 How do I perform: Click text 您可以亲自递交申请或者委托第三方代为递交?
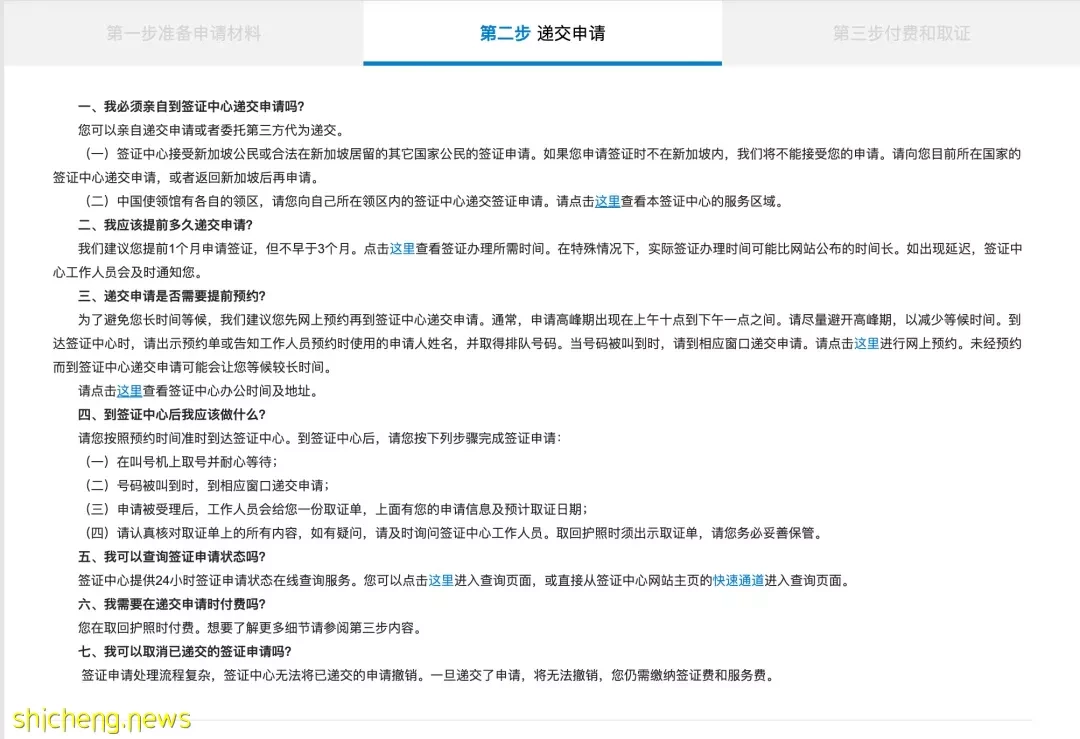coord(211,130)
